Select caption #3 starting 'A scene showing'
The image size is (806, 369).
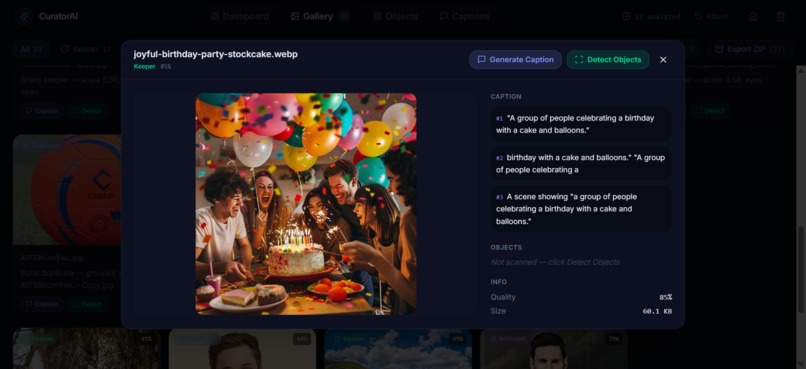tap(581, 209)
